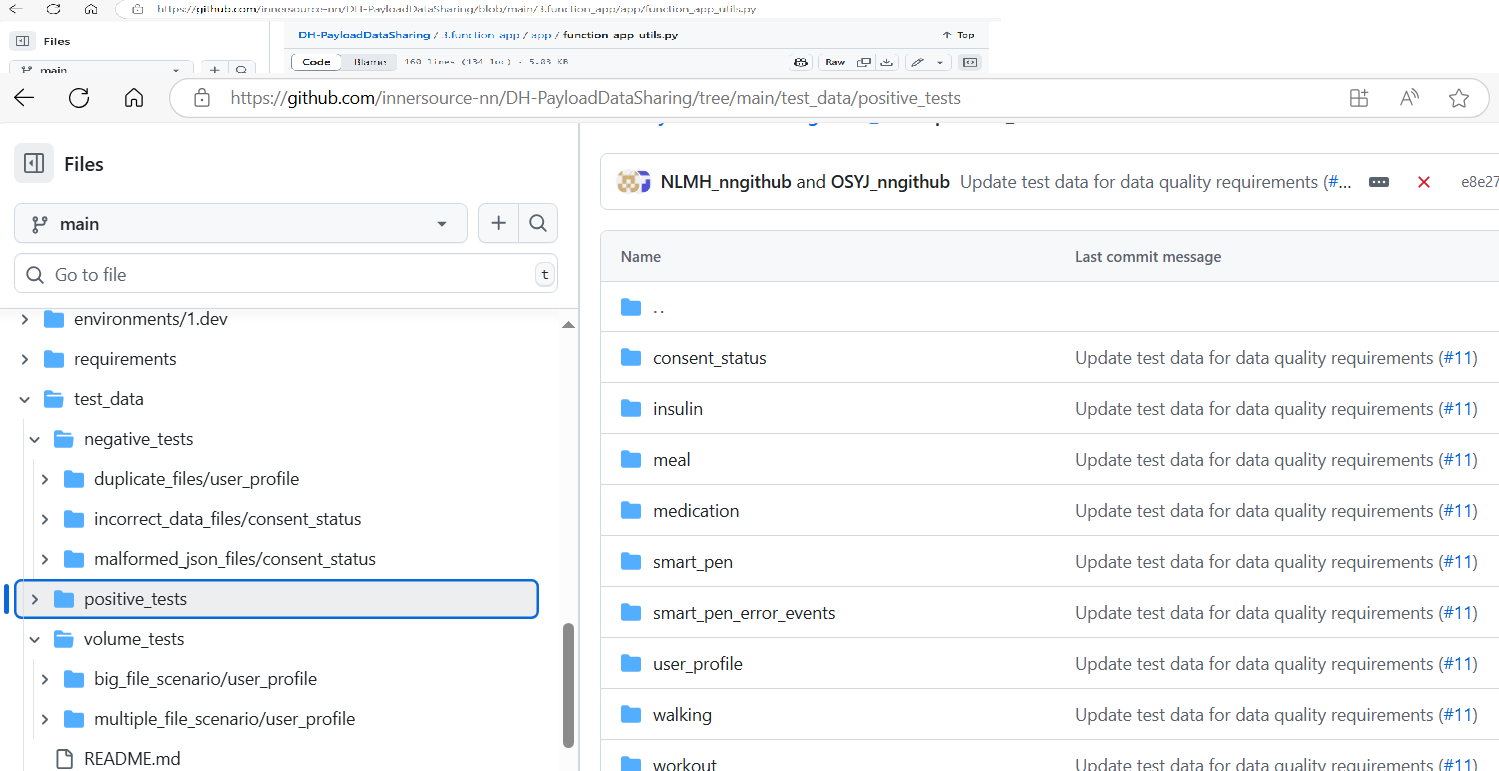The height and width of the screenshot is (771, 1499).
Task: Select positive_tests in the file tree
Action: (x=278, y=599)
